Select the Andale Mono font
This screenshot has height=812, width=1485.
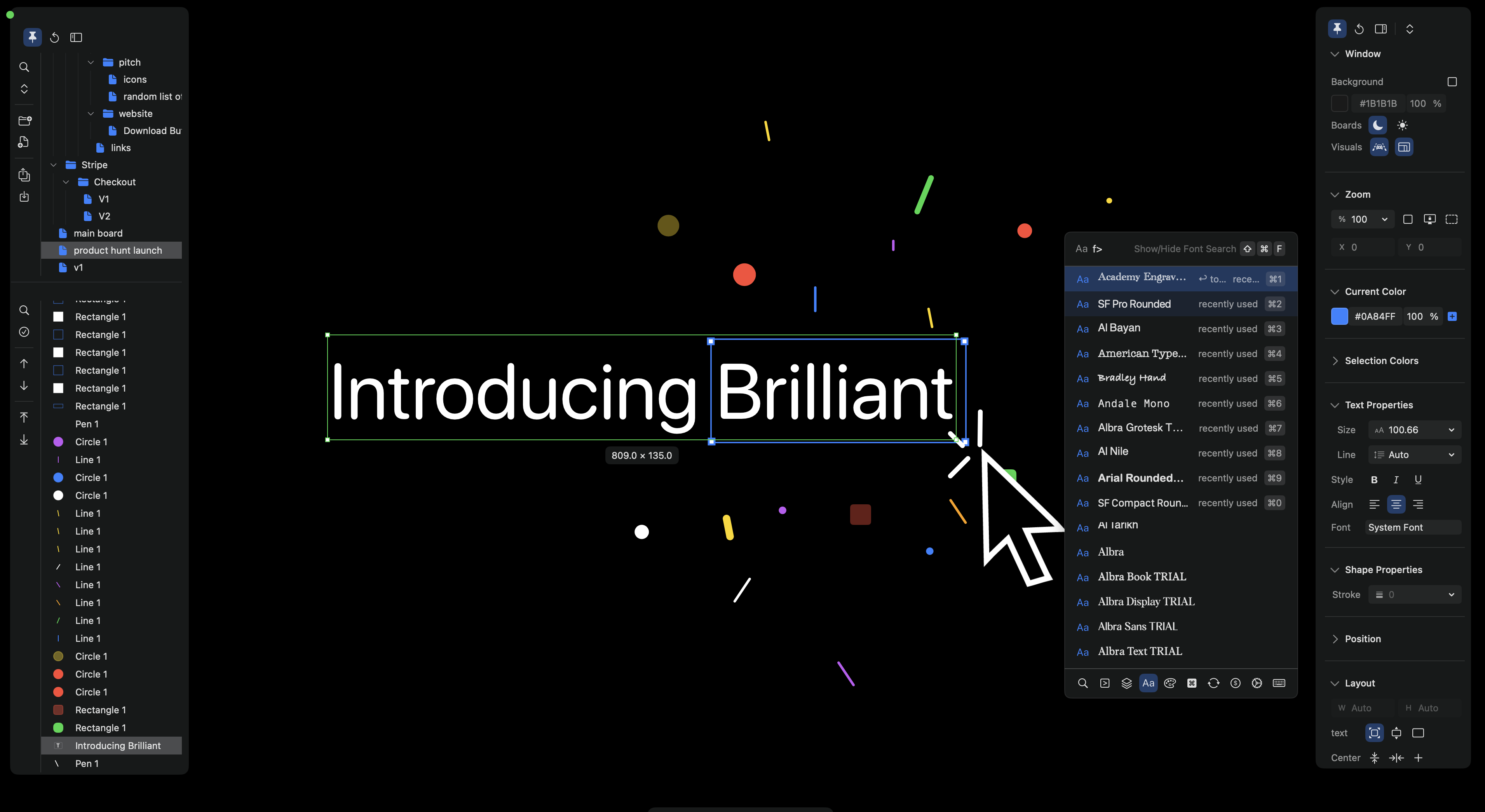point(1181,403)
